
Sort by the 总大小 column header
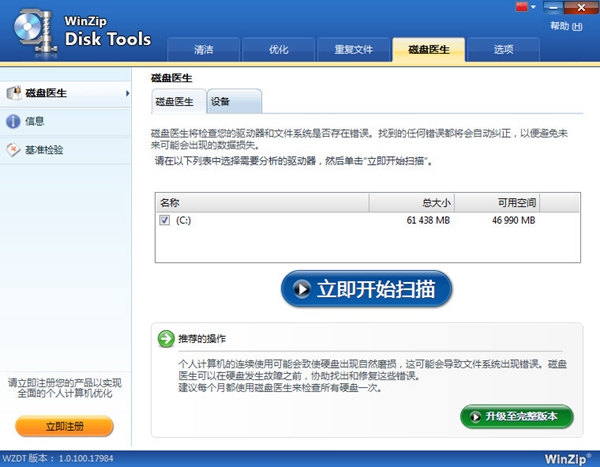(412, 202)
